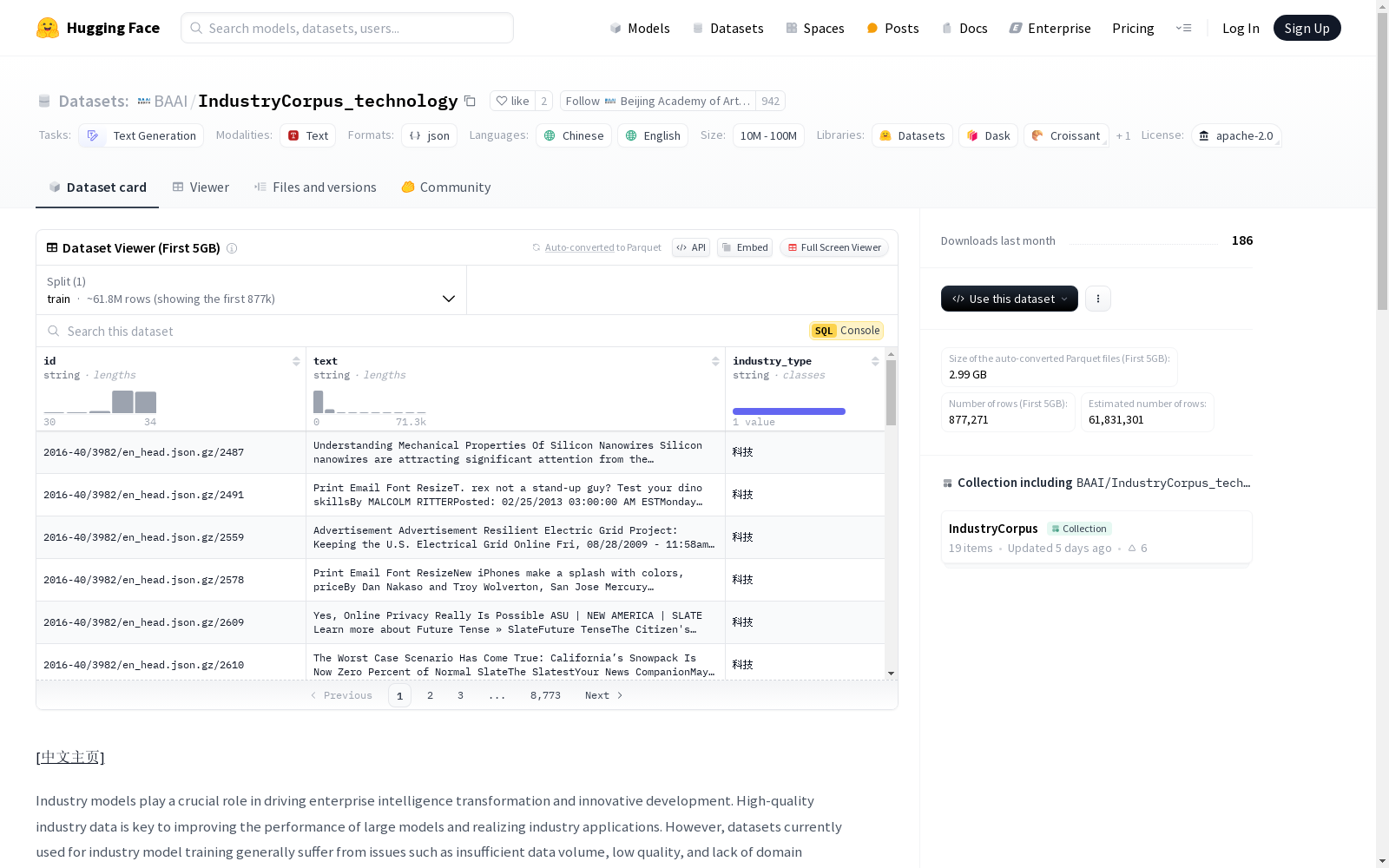The height and width of the screenshot is (868, 1389).
Task: Click the industry_type class distribution bar
Action: [789, 411]
